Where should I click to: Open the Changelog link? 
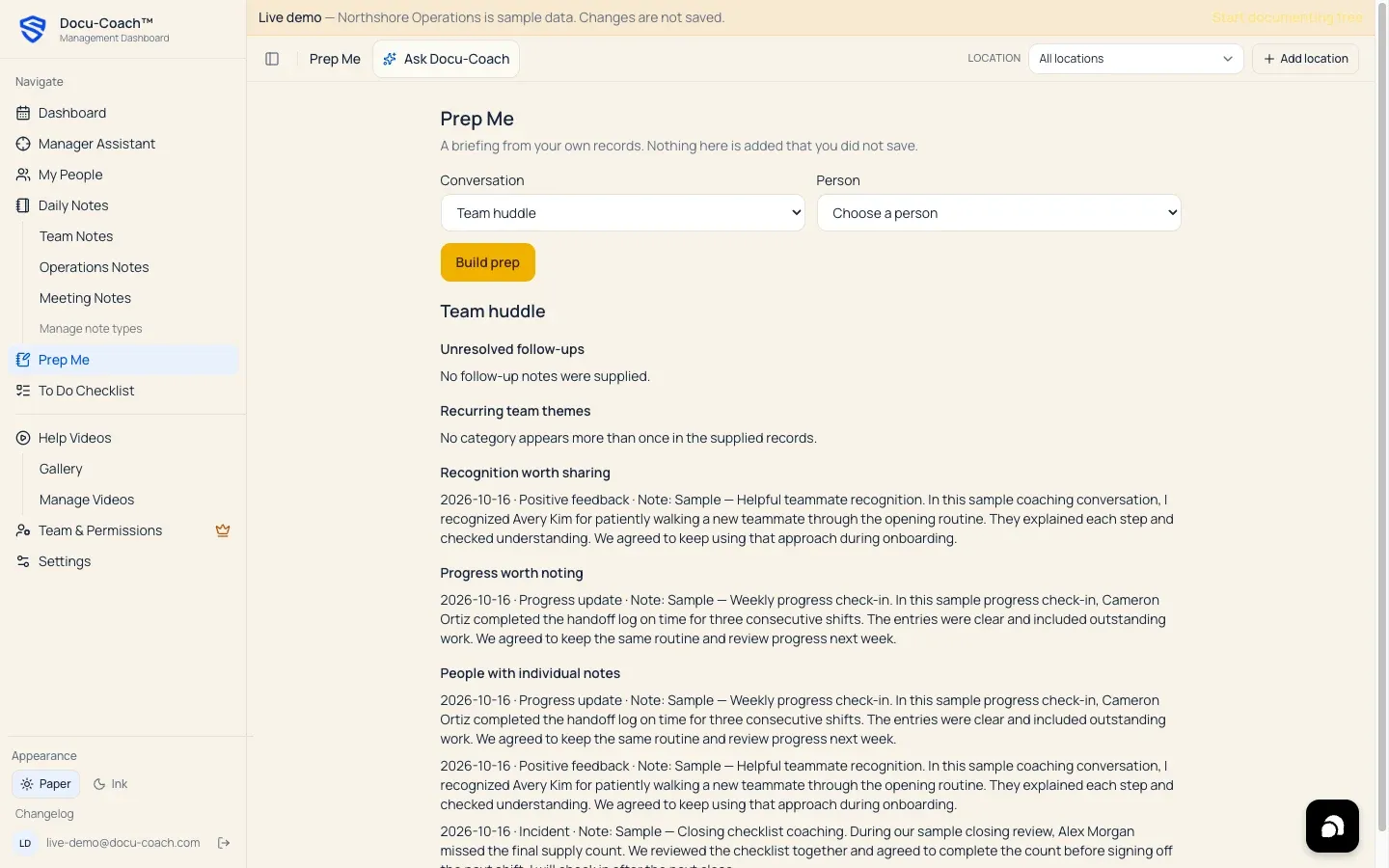click(x=44, y=814)
